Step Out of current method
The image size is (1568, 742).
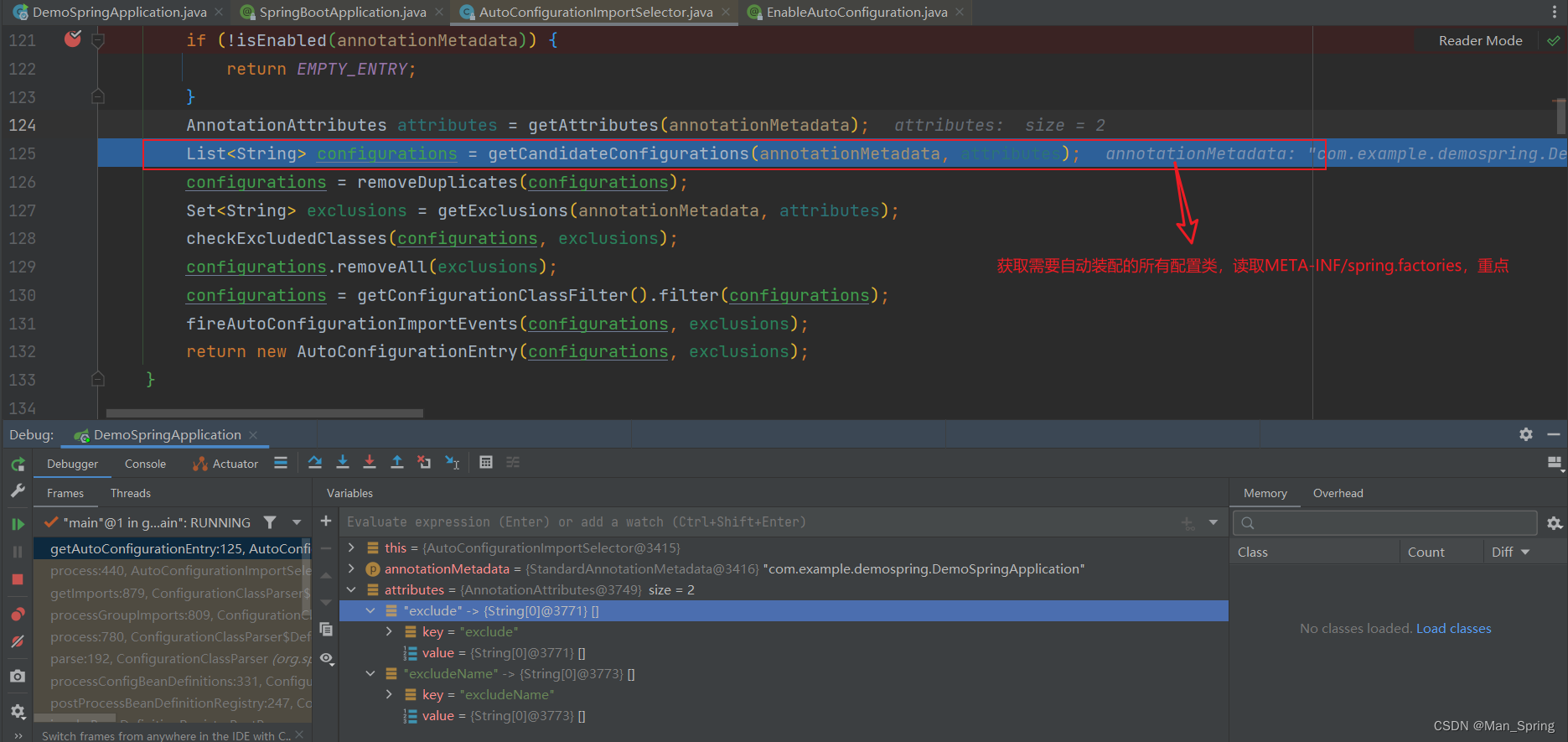point(397,463)
